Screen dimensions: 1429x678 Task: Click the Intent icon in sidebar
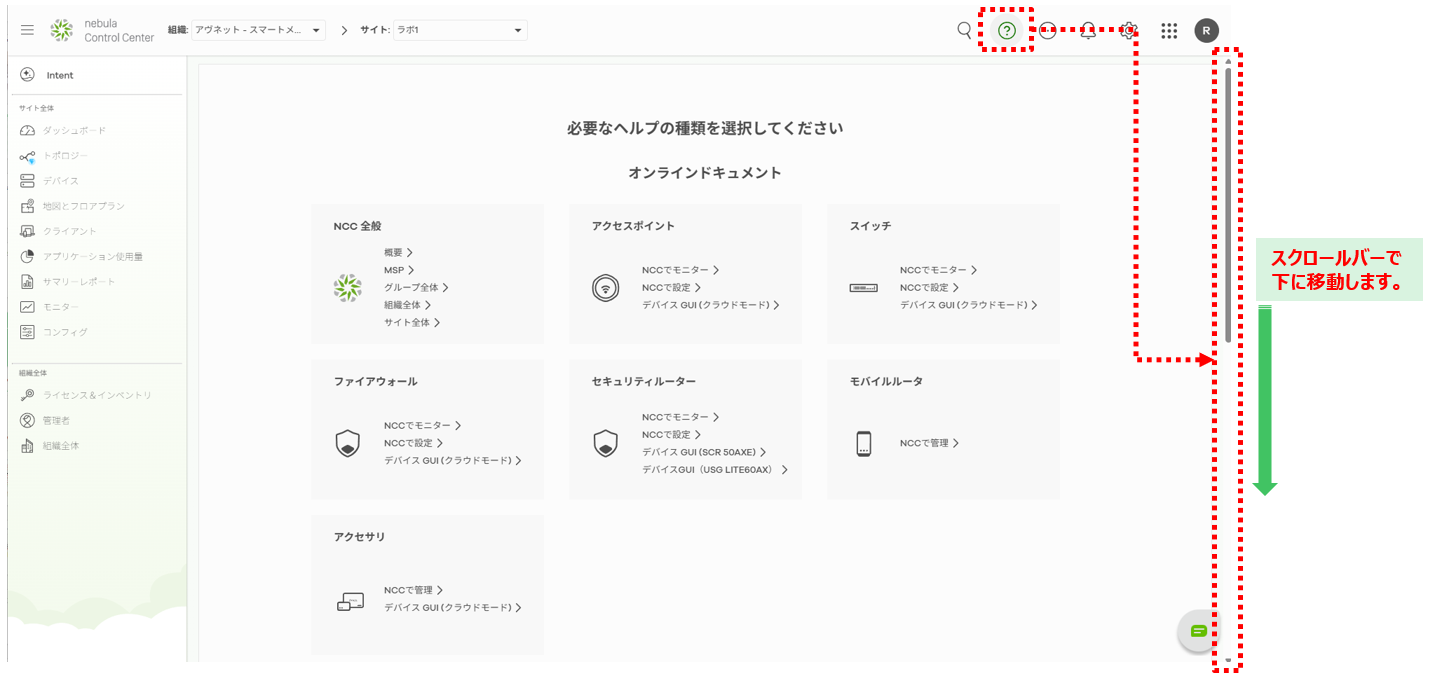(x=27, y=75)
